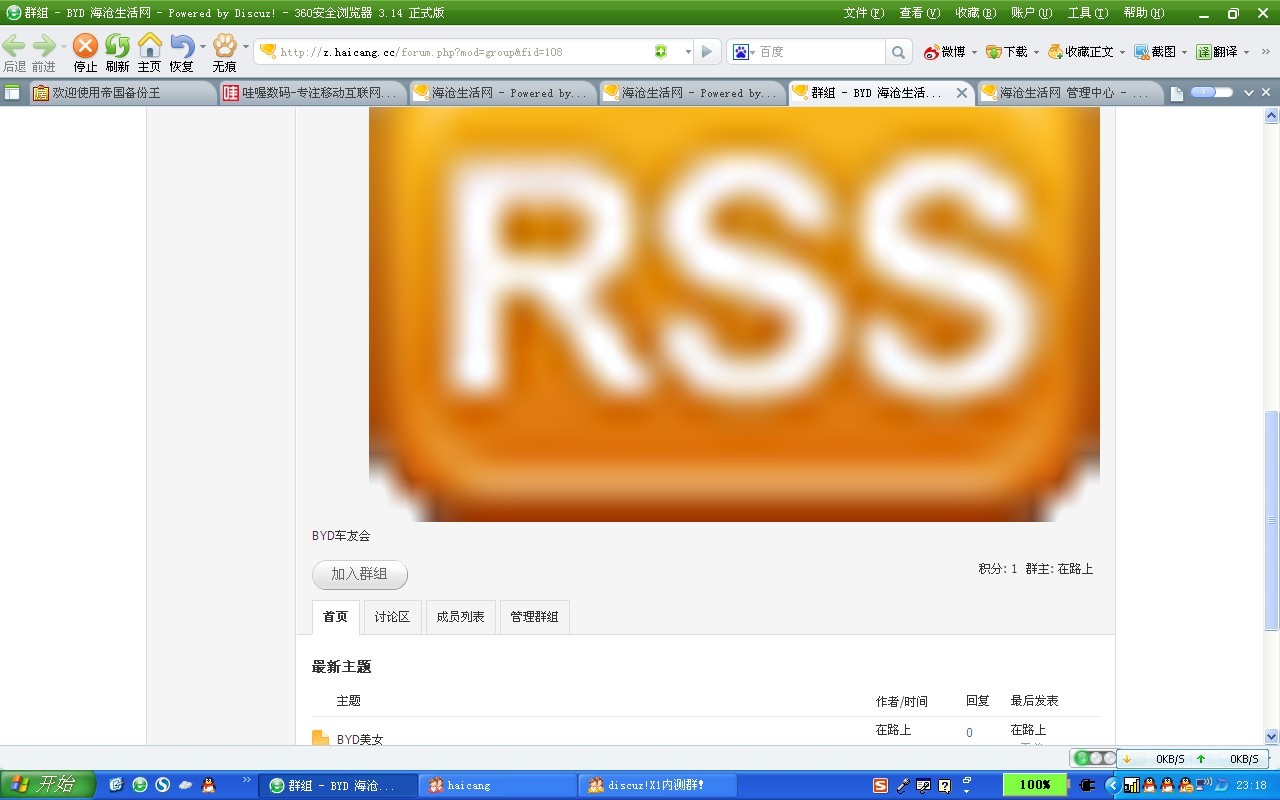
Task: Open the 微博 toolbar item
Action: coord(945,52)
